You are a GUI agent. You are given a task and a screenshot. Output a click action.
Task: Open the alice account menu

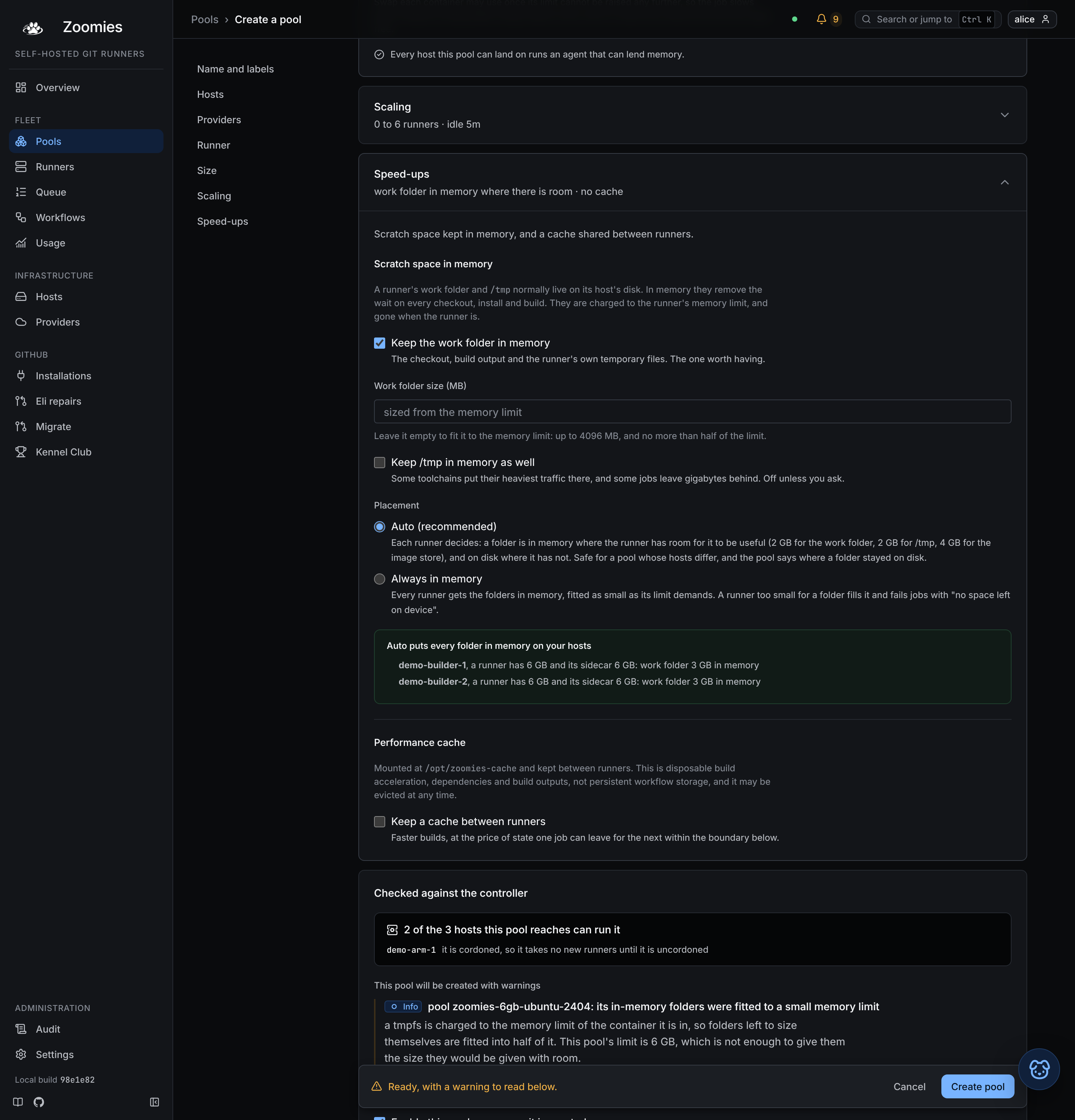1032,19
